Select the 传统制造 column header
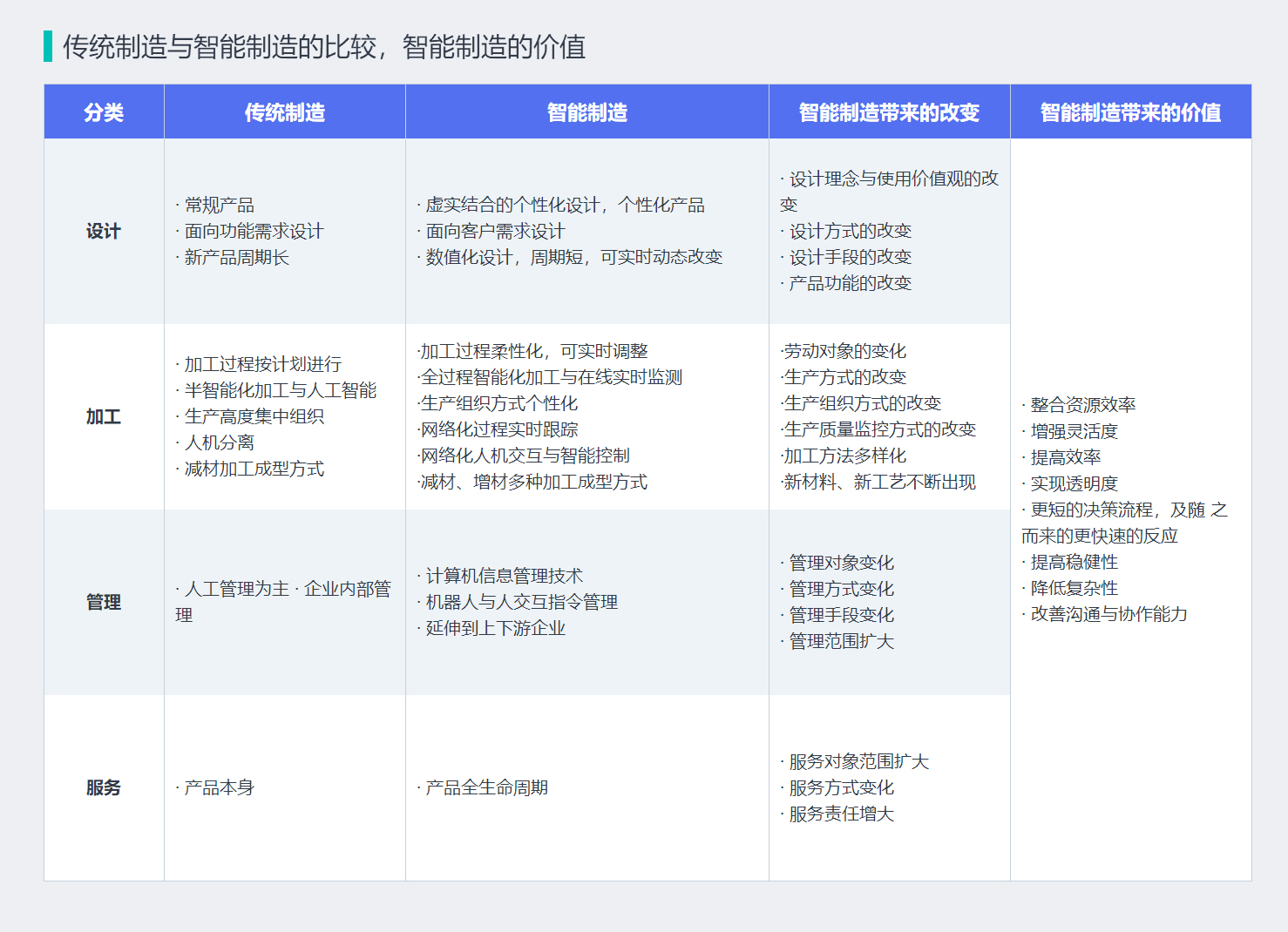The height and width of the screenshot is (932, 1288). [285, 112]
